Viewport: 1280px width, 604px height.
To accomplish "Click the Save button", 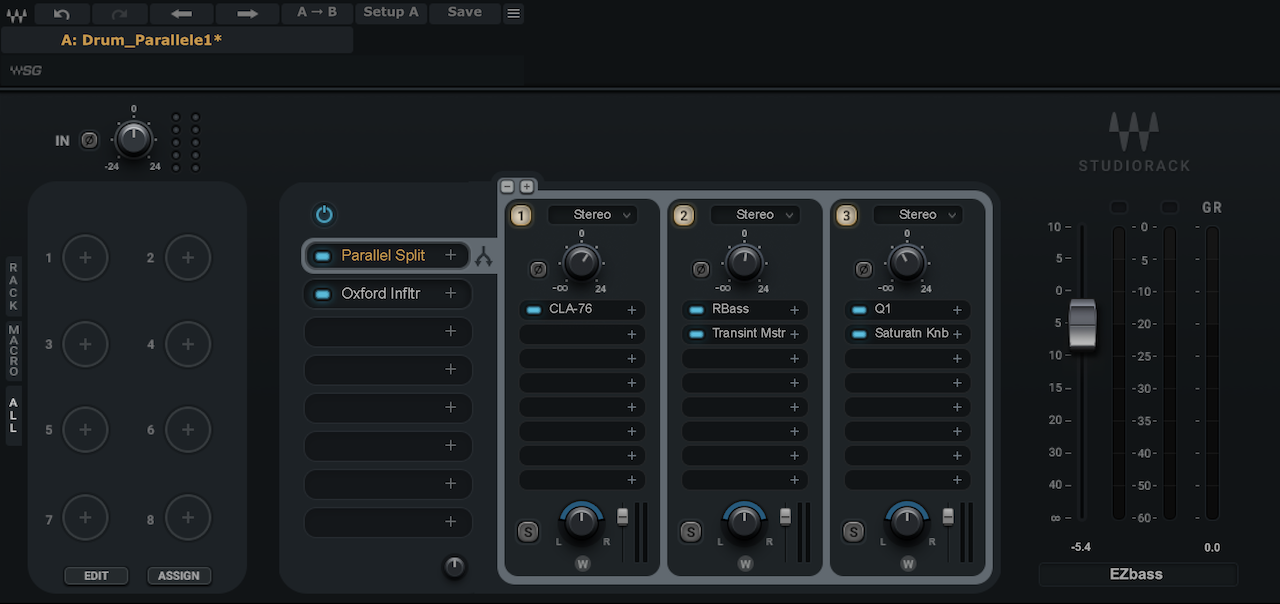I will 464,13.
